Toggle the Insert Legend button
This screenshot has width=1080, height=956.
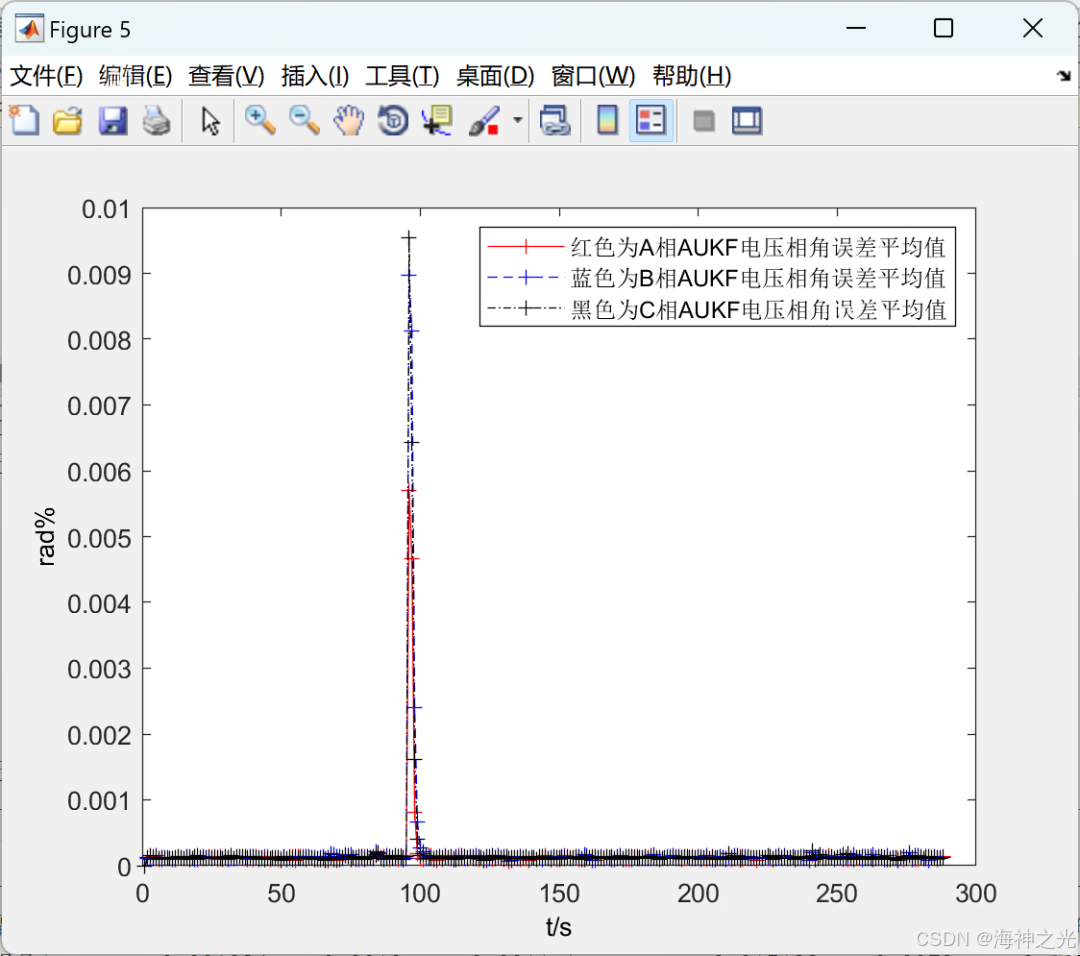click(651, 121)
